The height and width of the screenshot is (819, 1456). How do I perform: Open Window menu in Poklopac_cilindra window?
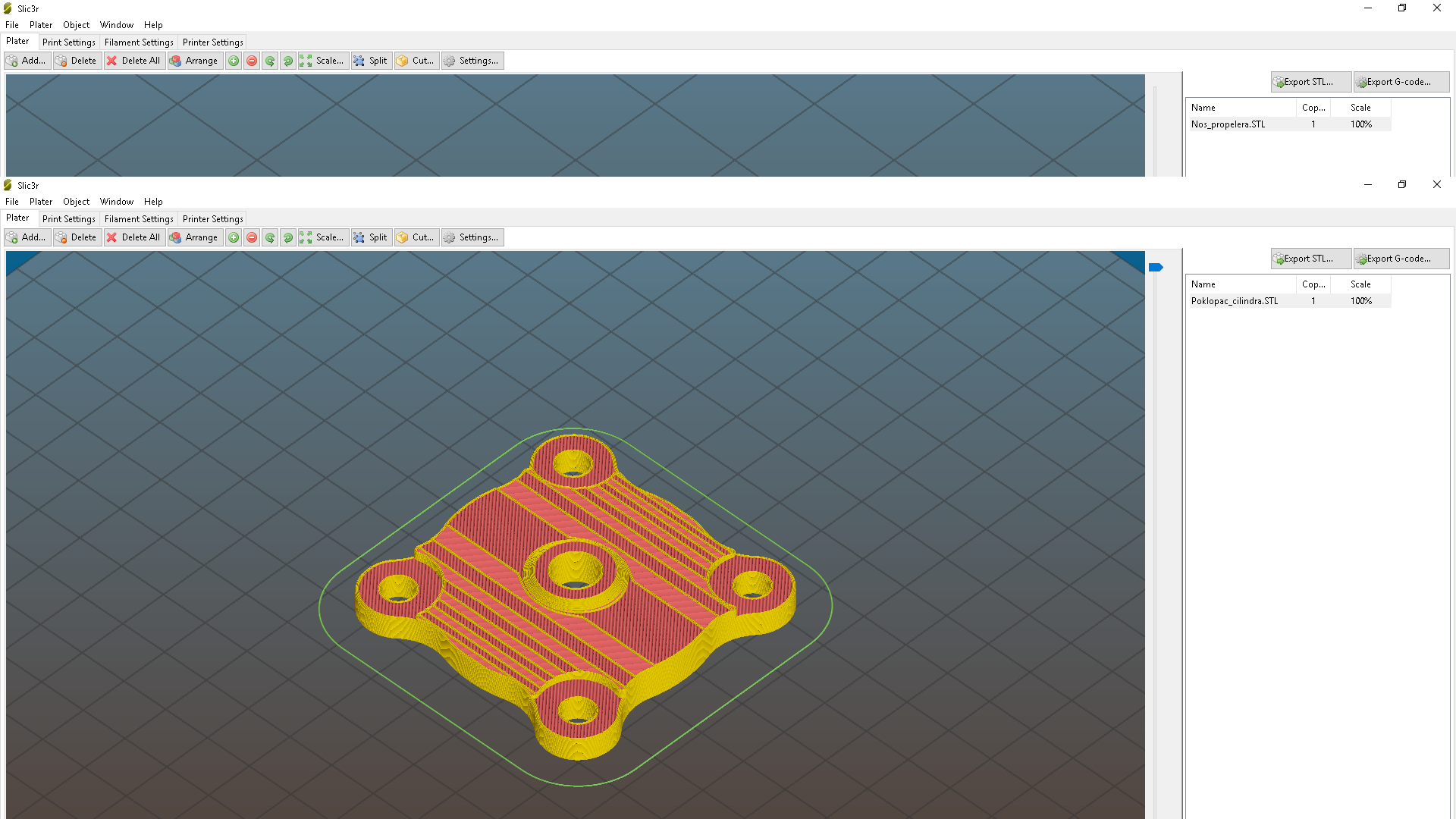tap(117, 202)
